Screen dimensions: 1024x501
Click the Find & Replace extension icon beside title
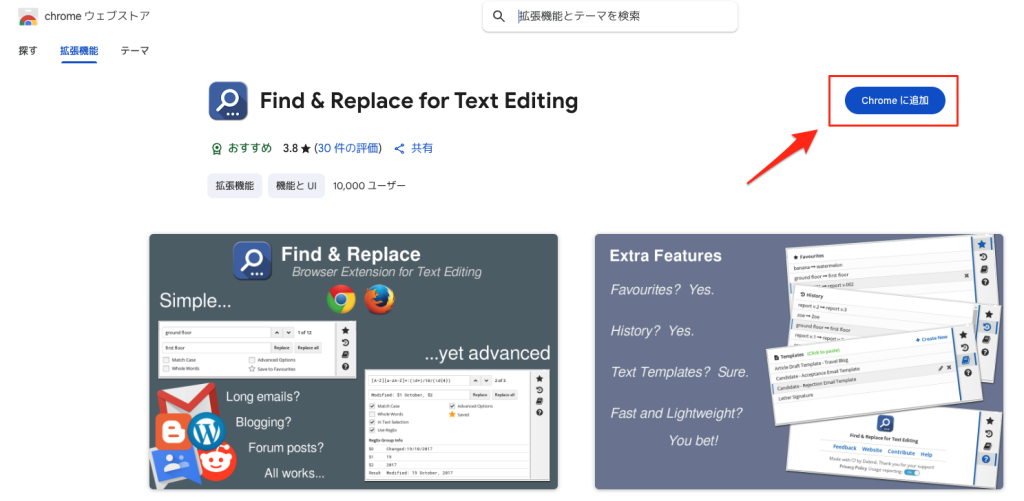pos(228,101)
